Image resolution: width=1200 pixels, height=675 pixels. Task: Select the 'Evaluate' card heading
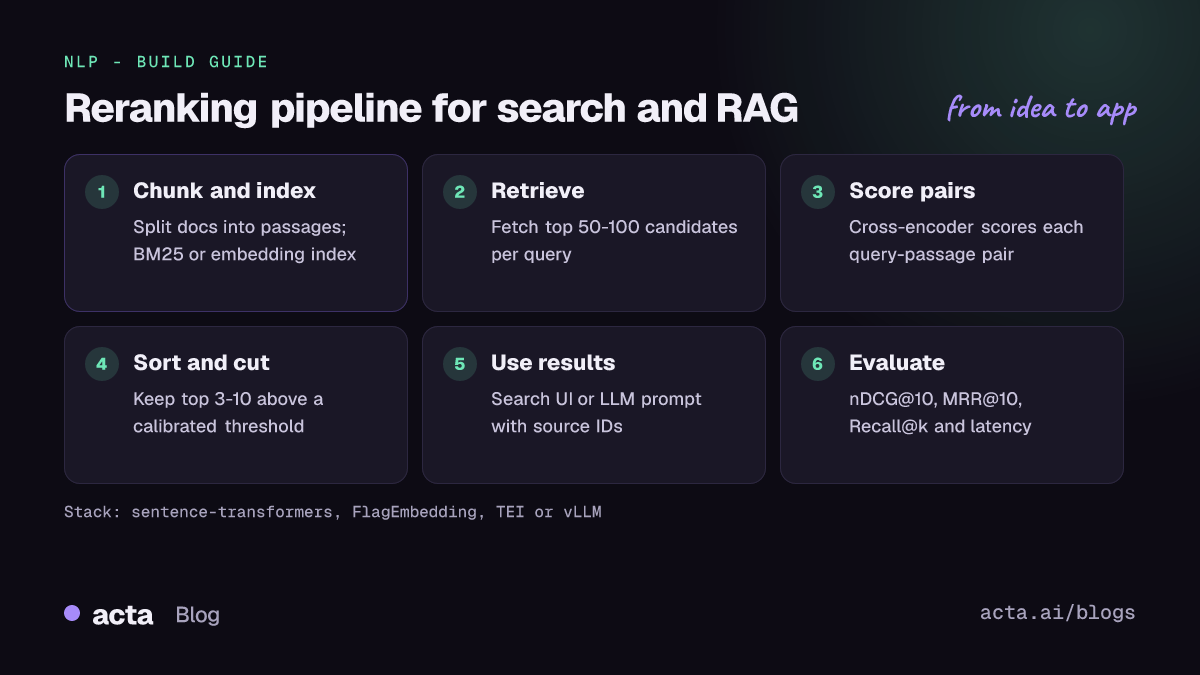point(897,363)
